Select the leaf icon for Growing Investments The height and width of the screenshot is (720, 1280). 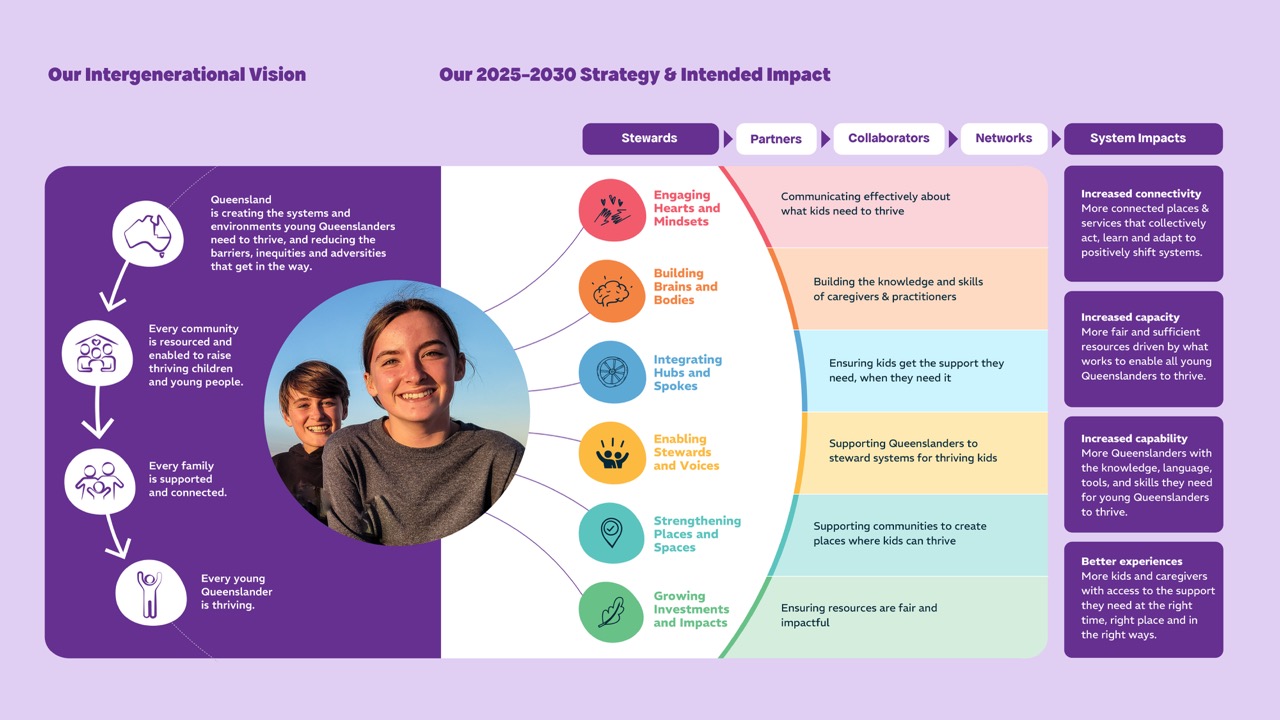(x=612, y=612)
